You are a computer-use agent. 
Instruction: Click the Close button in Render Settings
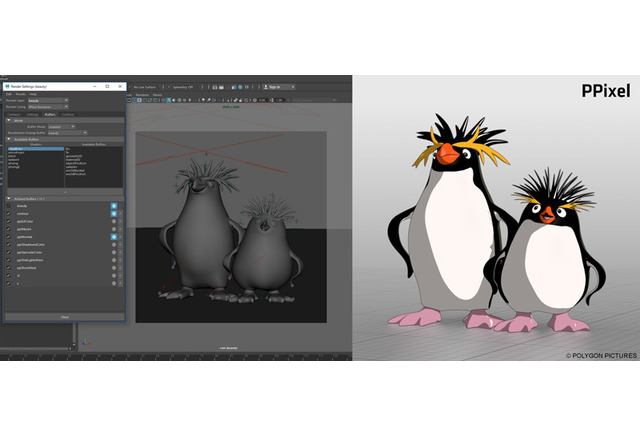tap(63, 316)
